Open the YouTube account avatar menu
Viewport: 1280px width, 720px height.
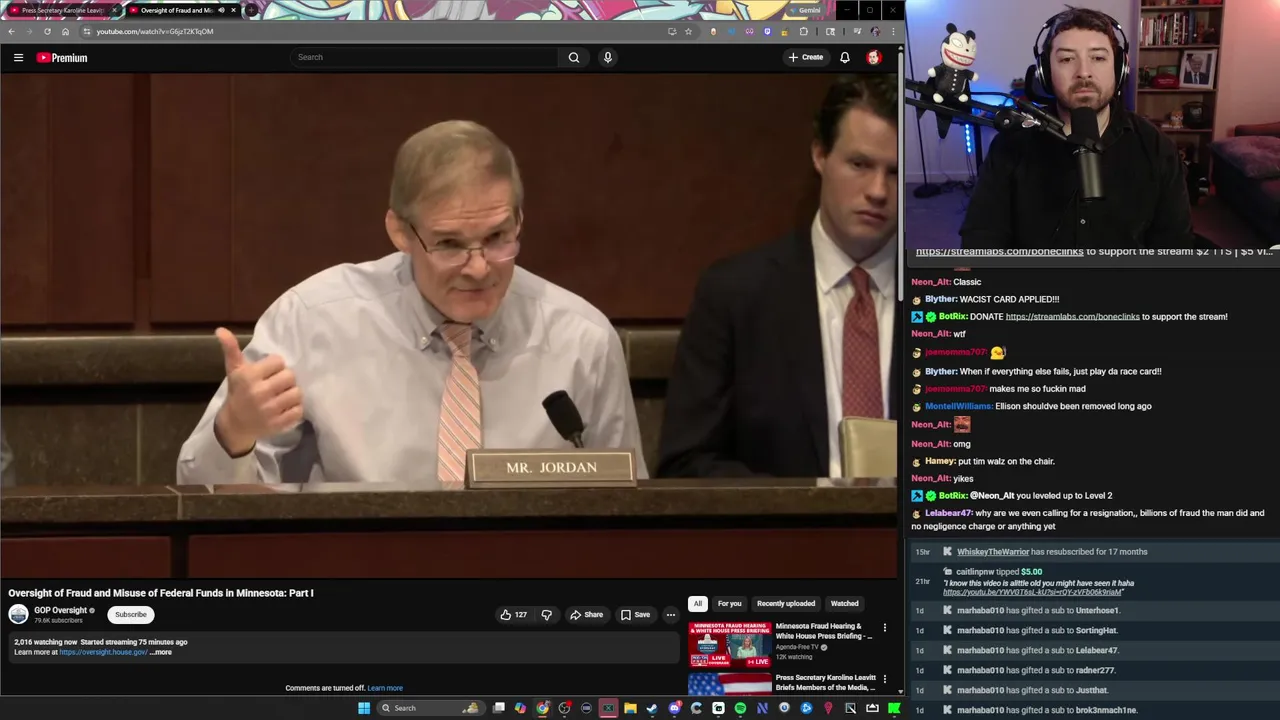pos(874,57)
